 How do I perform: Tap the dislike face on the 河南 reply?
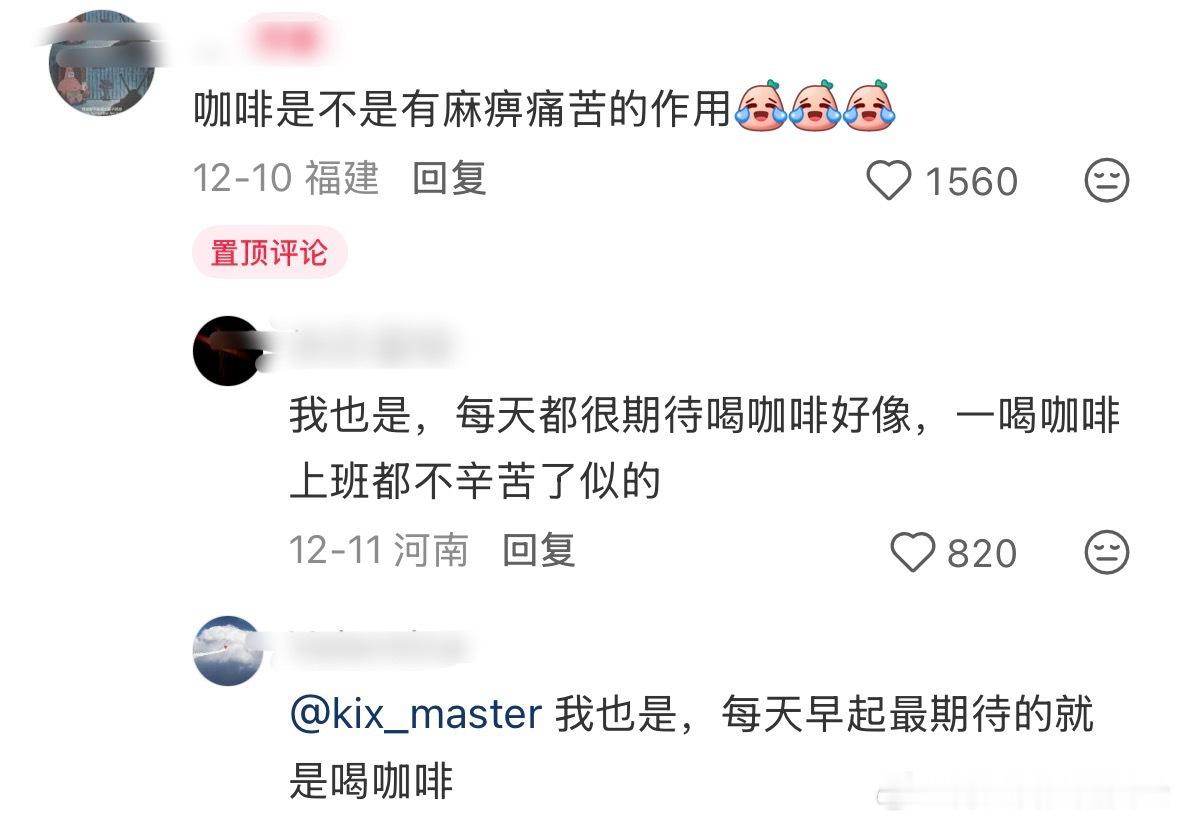(x=1107, y=553)
